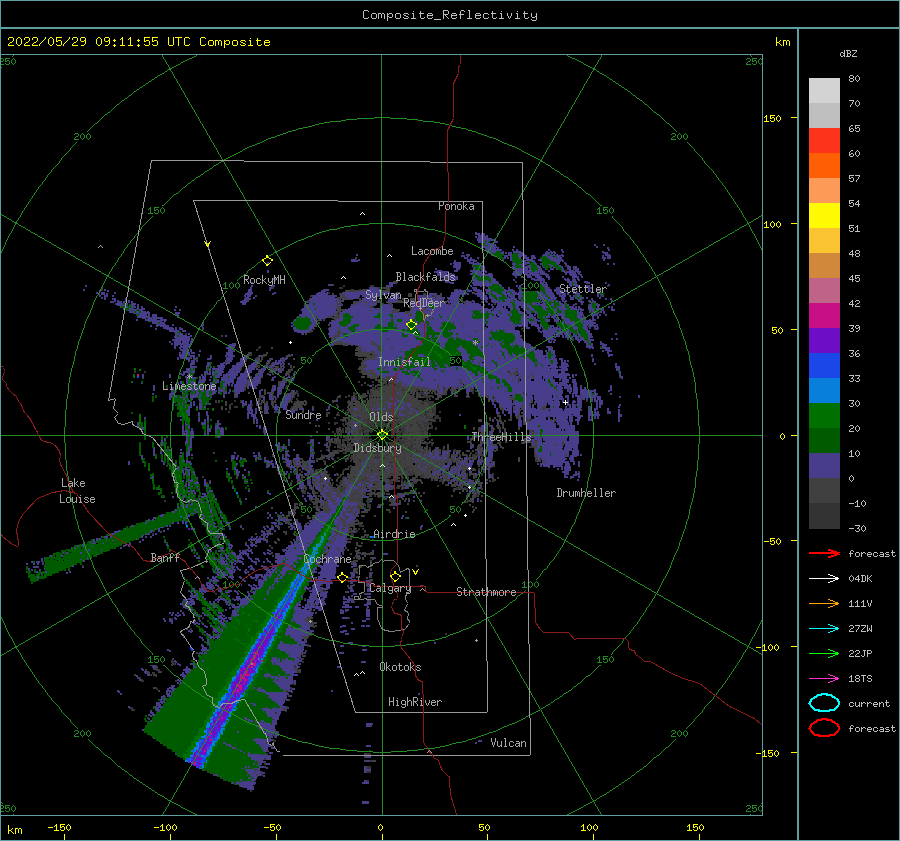Pick the orange 57-60 dBZ swatch
Viewport: 900px width, 841px height.
coord(824,165)
